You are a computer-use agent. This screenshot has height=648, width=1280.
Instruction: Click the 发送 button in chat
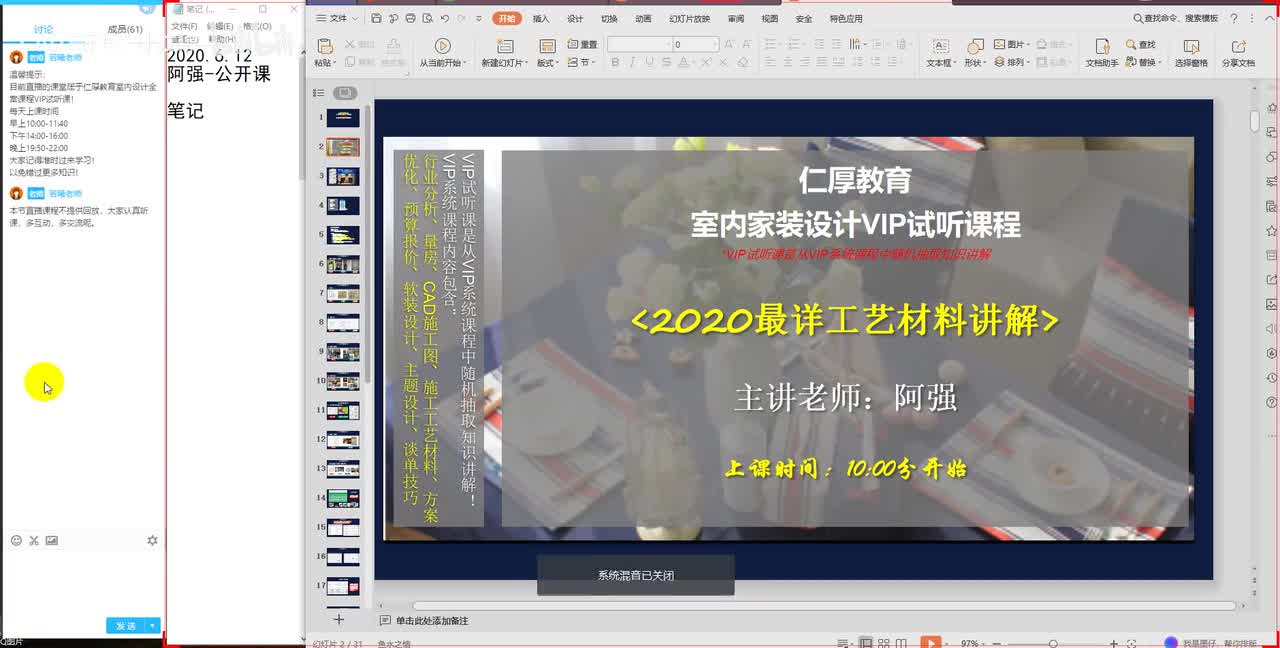click(126, 626)
